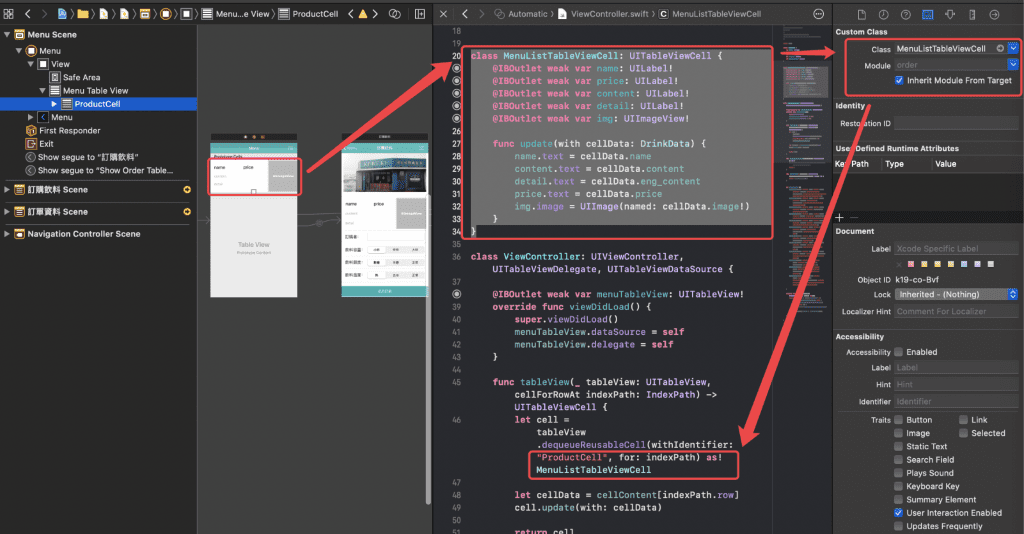The height and width of the screenshot is (534, 1024).
Task: Switch to the Size inspector
Action: coord(971,15)
